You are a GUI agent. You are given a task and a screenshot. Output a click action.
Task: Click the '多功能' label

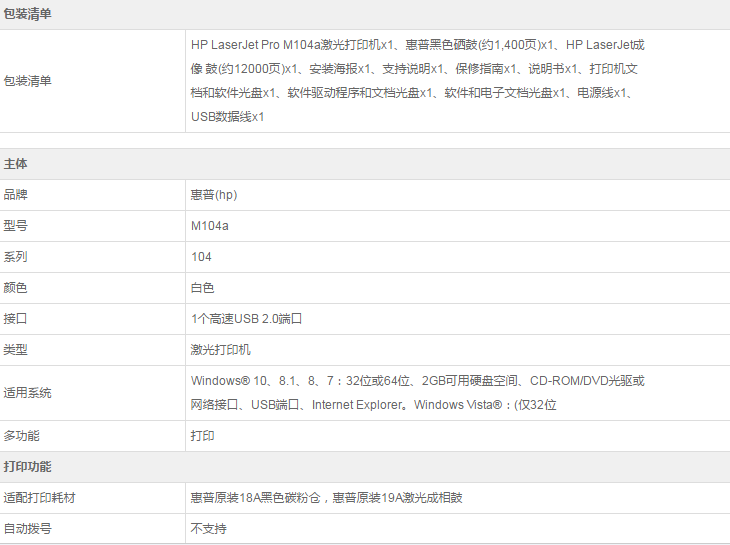coord(21,436)
